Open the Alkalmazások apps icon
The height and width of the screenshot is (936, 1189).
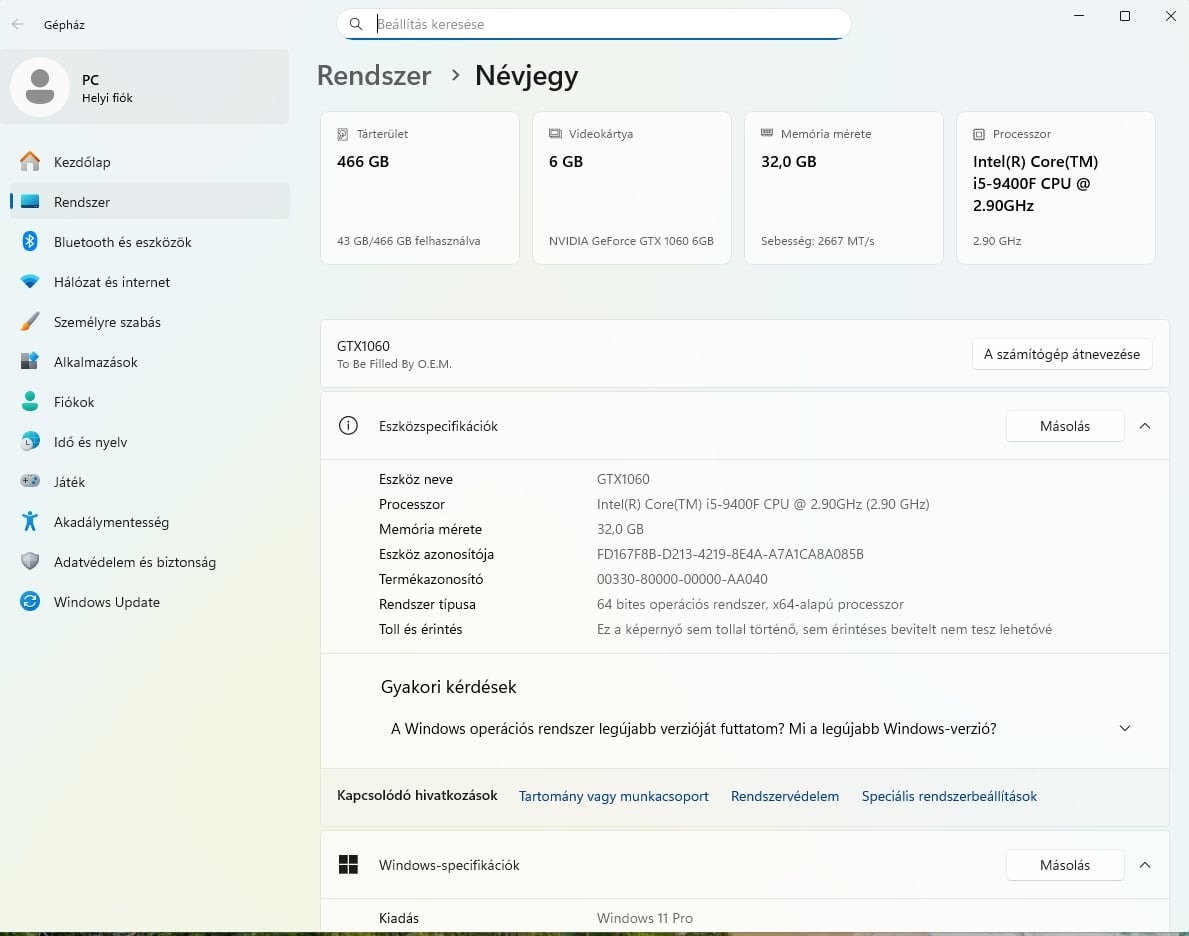[30, 362]
